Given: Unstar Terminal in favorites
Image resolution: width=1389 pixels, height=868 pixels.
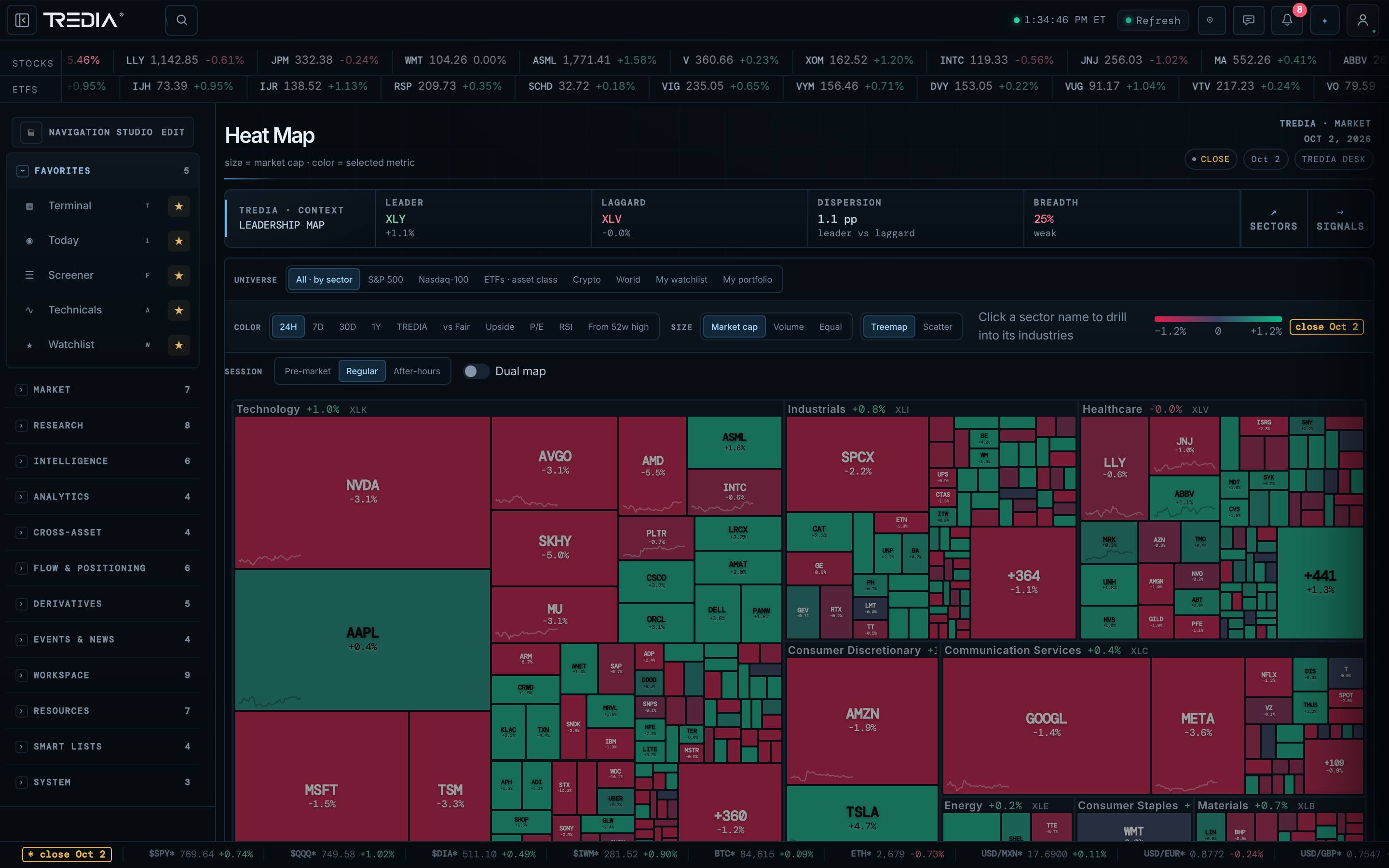Looking at the screenshot, I should 178,206.
